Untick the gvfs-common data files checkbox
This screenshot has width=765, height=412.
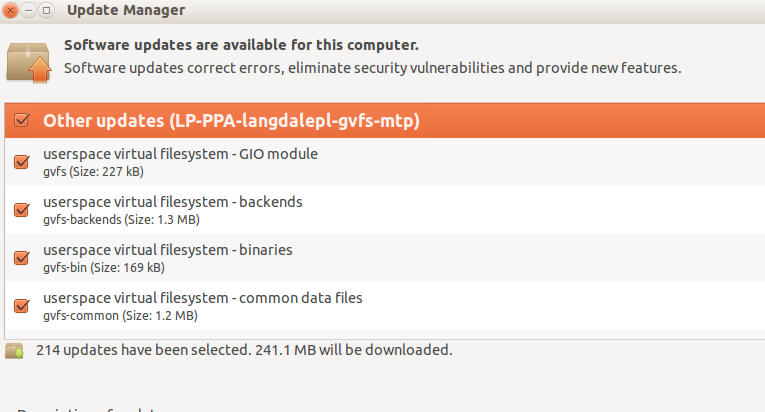22,305
